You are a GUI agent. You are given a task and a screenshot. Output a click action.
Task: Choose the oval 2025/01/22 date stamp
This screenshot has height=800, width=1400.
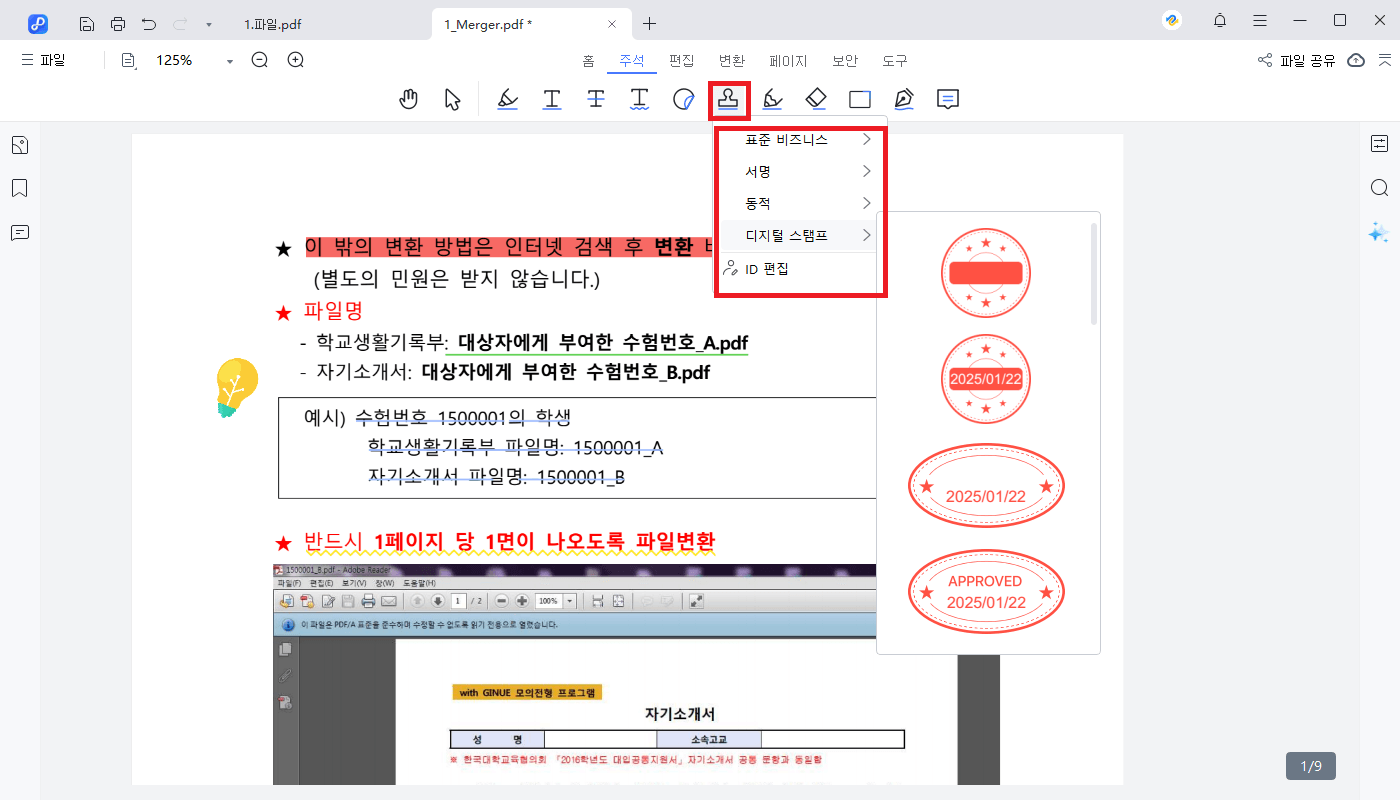point(986,485)
